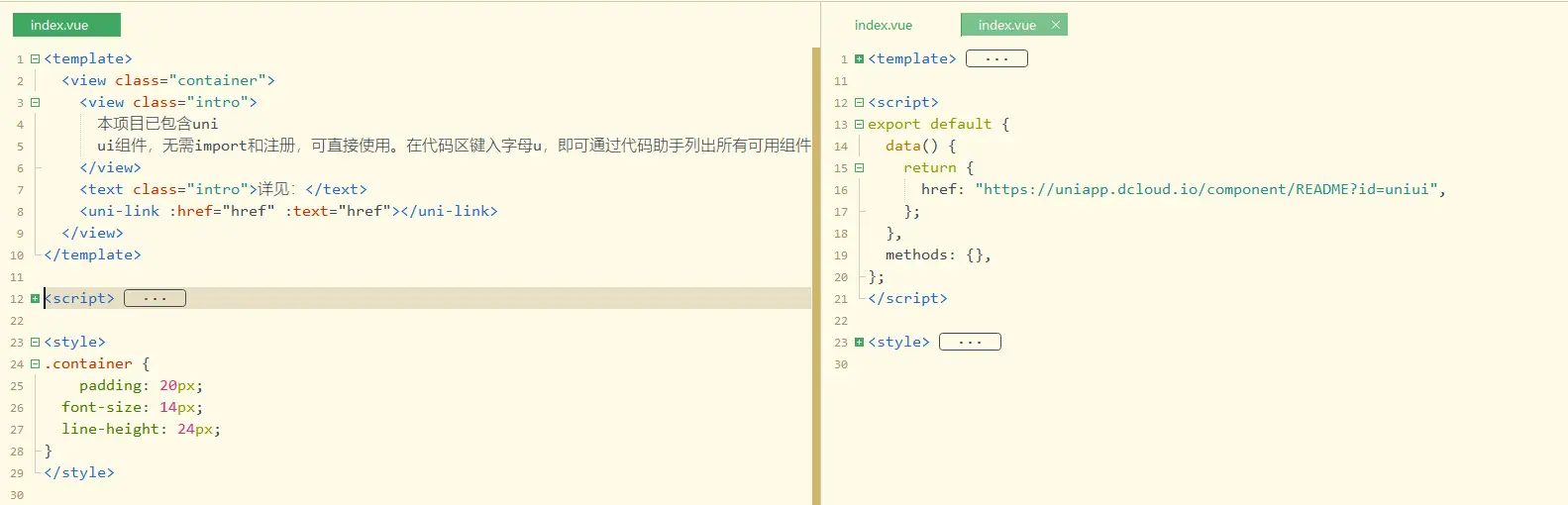Expand the folded <style> block in right pane
Screen dimensions: 1568x505
click(x=859, y=342)
